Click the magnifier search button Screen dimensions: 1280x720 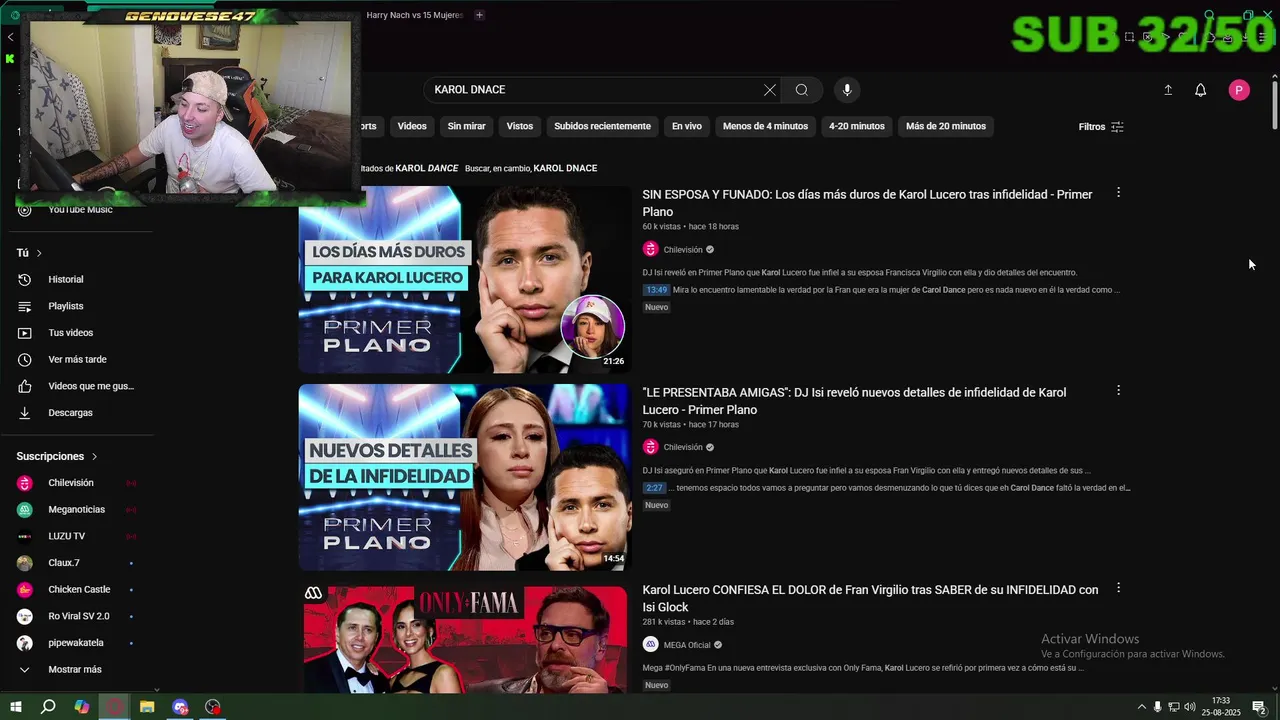(801, 90)
